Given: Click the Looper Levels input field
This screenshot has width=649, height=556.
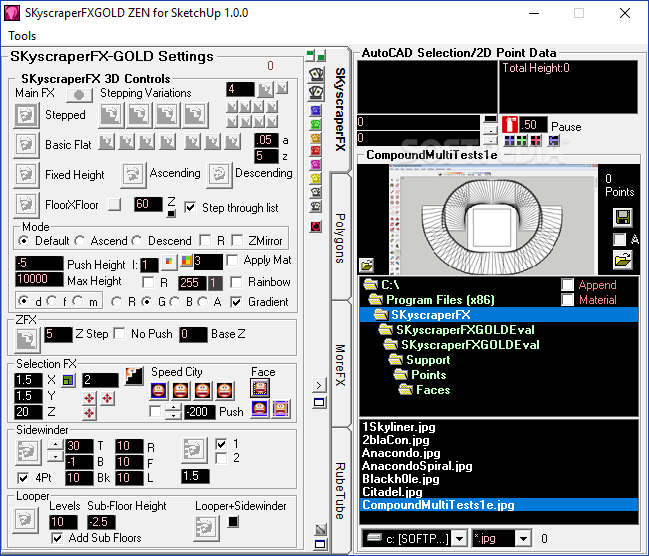Looking at the screenshot, I should [x=63, y=522].
